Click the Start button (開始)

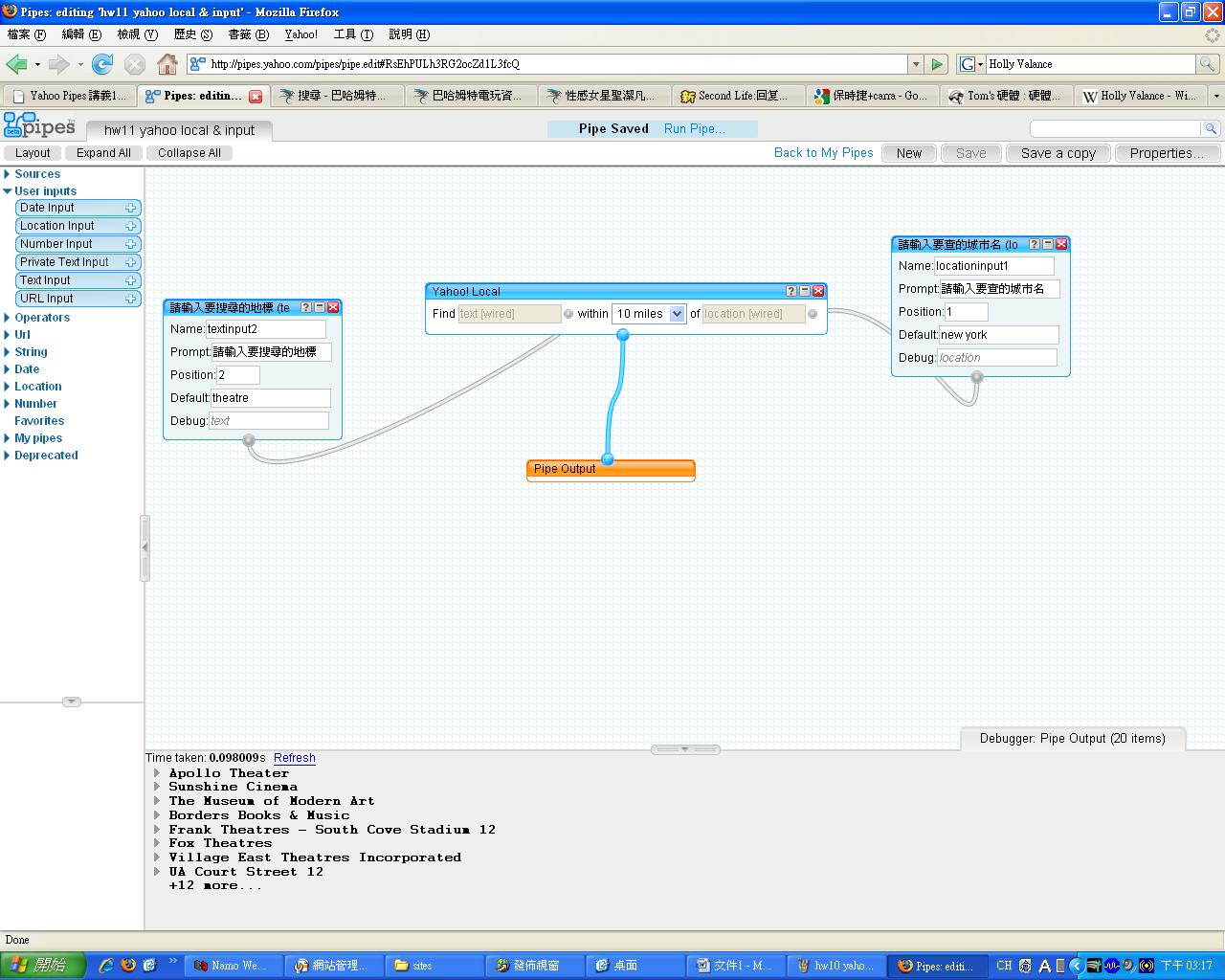click(x=43, y=966)
